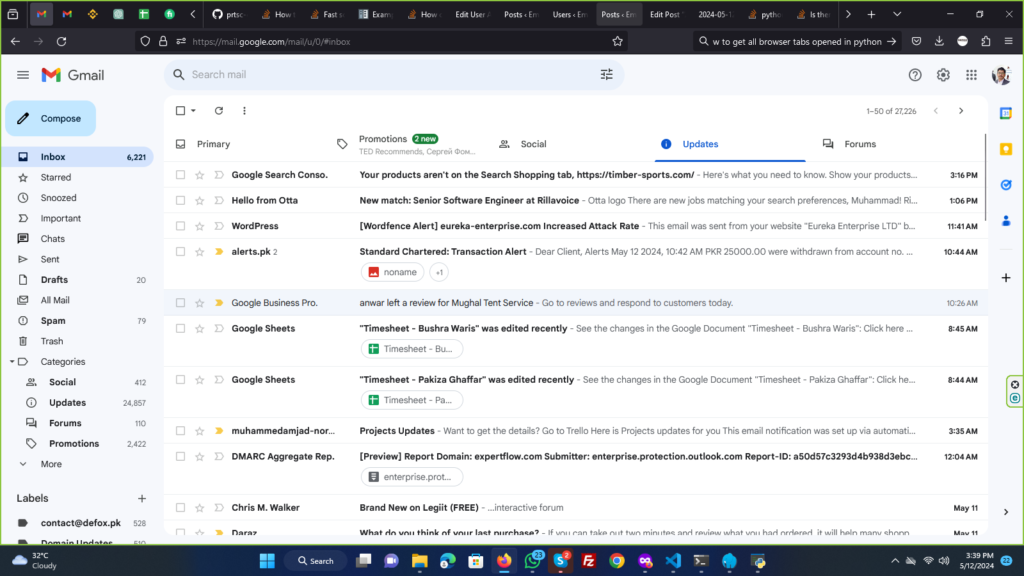Open Gmail settings gear icon
Screen dimensions: 1024x576
tap(943, 75)
